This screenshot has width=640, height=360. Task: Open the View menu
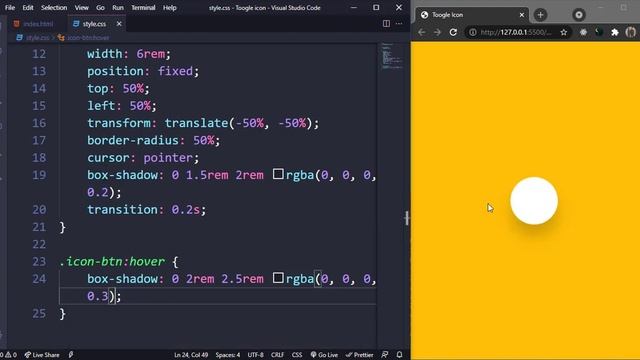(81, 8)
